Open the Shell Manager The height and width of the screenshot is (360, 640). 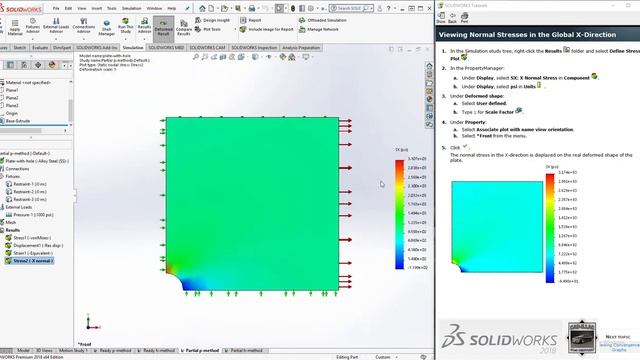coord(107,28)
